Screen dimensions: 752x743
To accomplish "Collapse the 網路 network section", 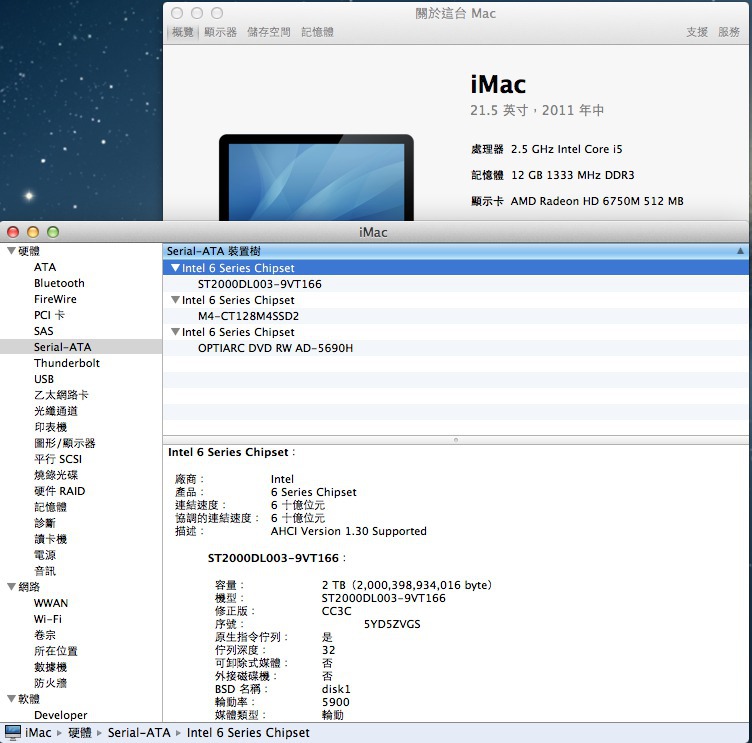I will tap(12, 587).
